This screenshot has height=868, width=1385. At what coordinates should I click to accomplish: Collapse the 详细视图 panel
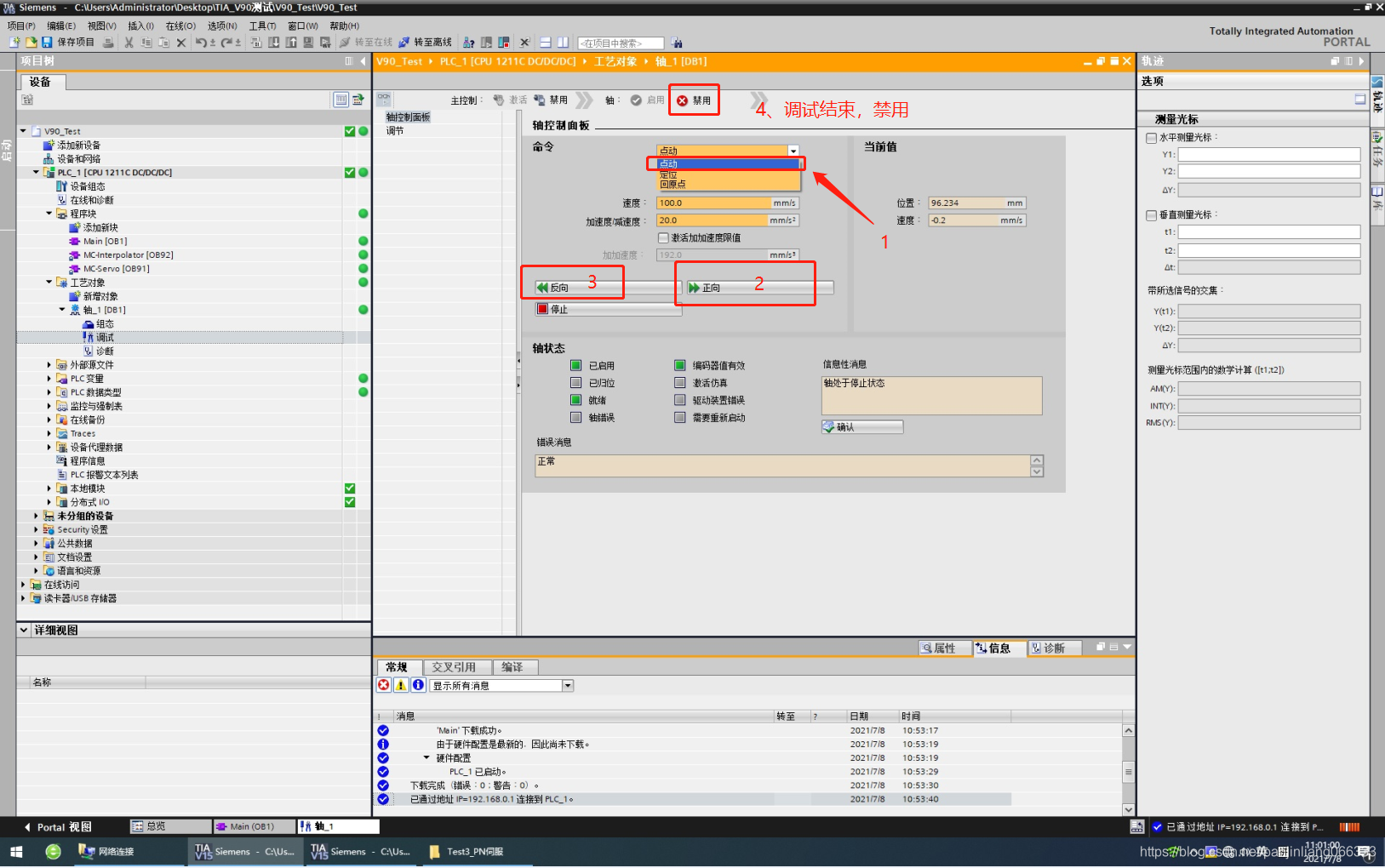24,630
